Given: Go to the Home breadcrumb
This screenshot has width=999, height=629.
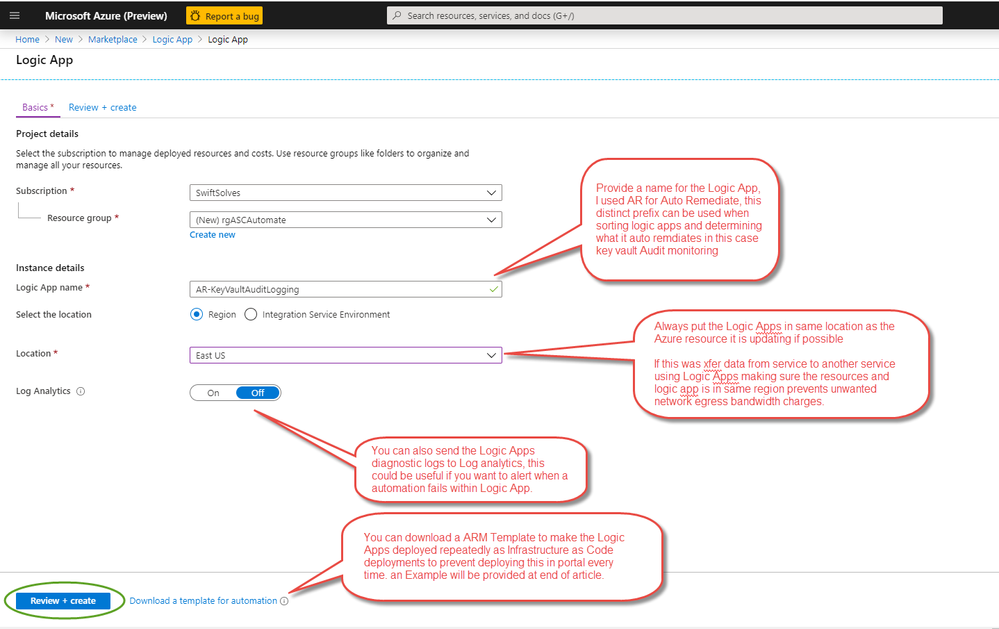Looking at the screenshot, I should pyautogui.click(x=27, y=40).
